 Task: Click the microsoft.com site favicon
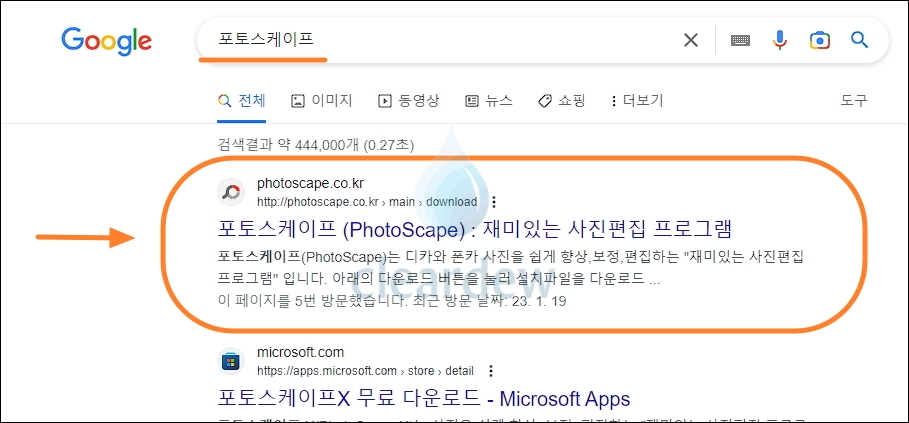pos(231,362)
